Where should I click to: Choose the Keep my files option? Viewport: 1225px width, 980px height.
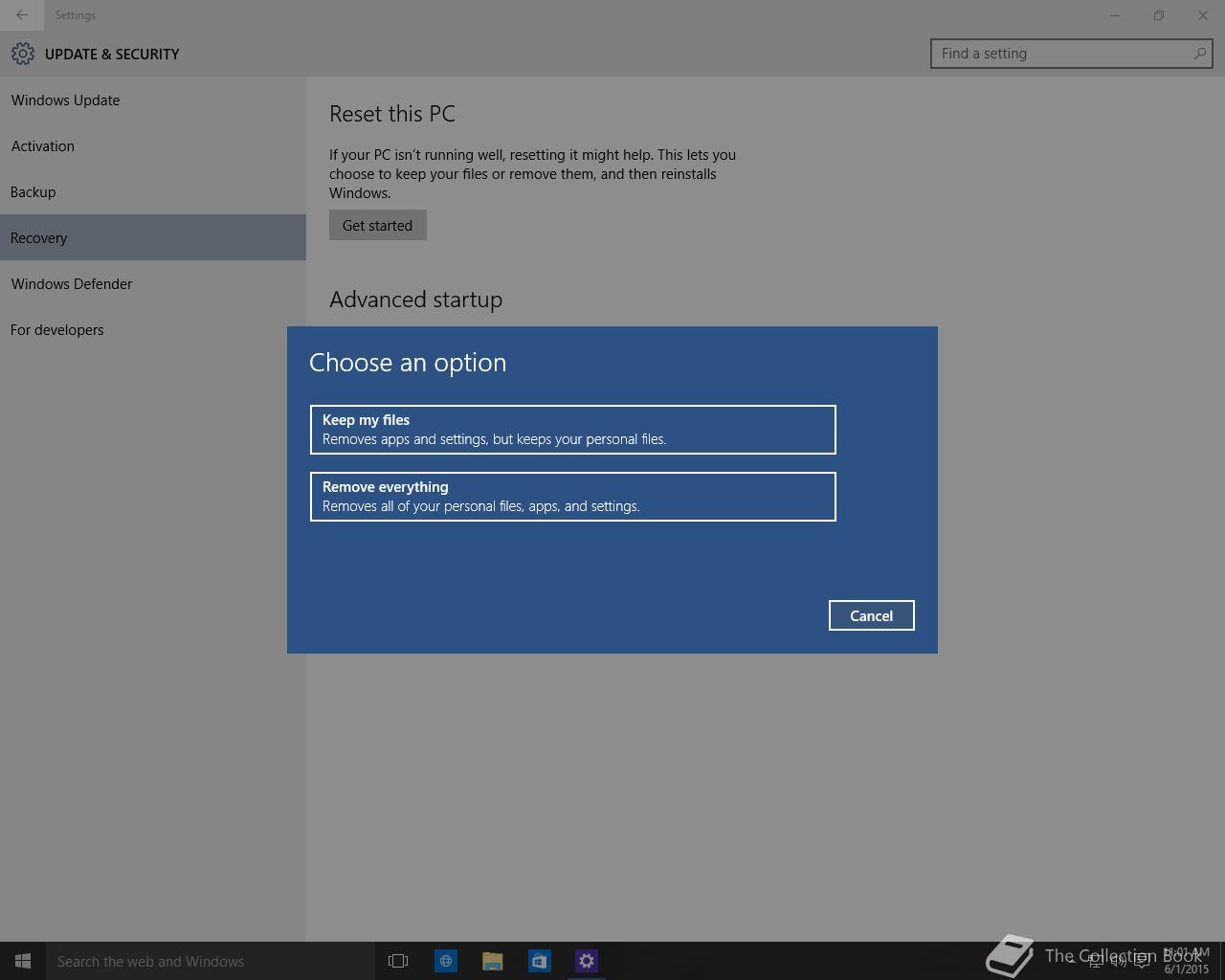572,430
